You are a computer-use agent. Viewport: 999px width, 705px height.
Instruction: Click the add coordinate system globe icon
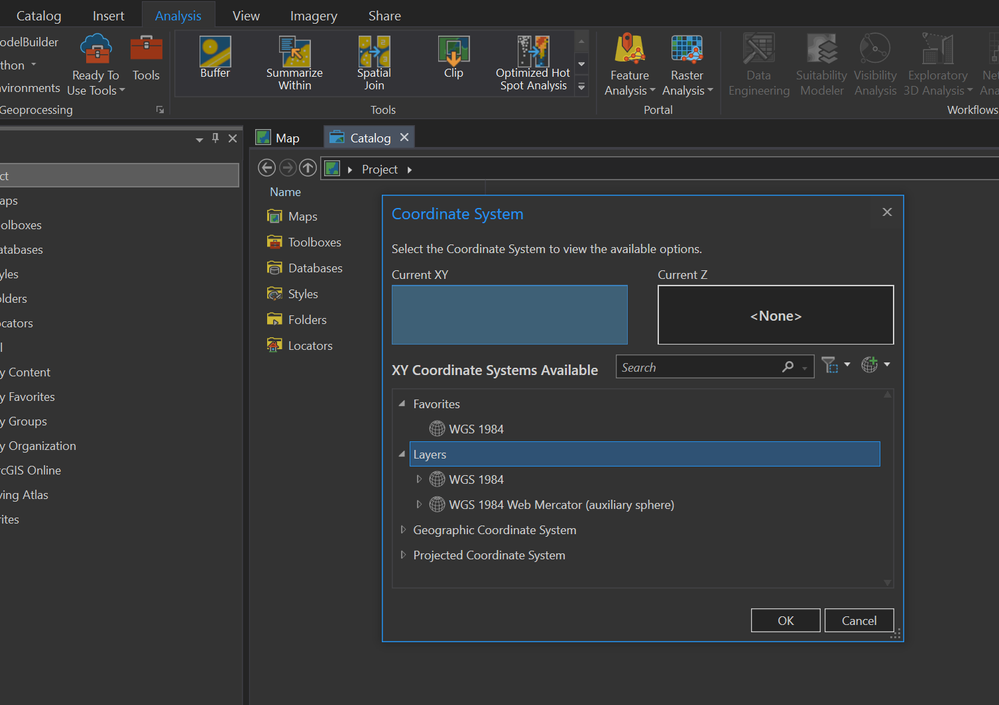869,366
